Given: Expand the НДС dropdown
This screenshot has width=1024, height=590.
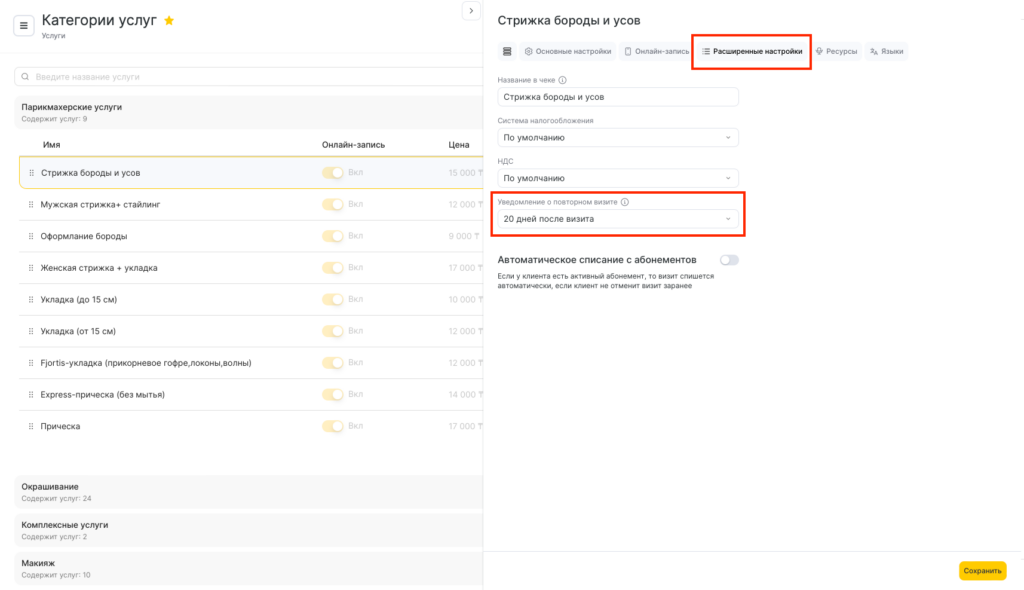Looking at the screenshot, I should point(618,178).
